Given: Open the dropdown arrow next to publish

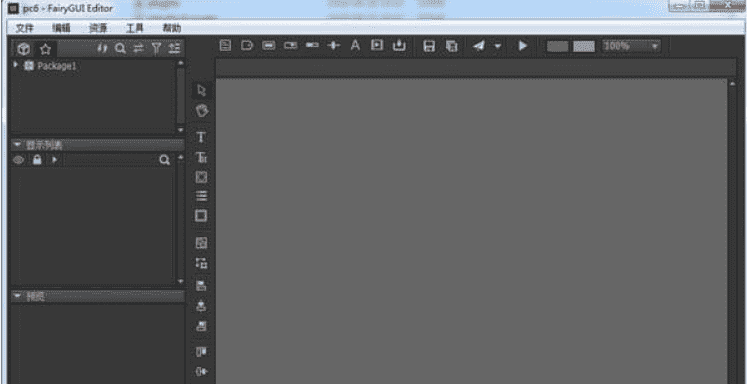Looking at the screenshot, I should tap(498, 46).
